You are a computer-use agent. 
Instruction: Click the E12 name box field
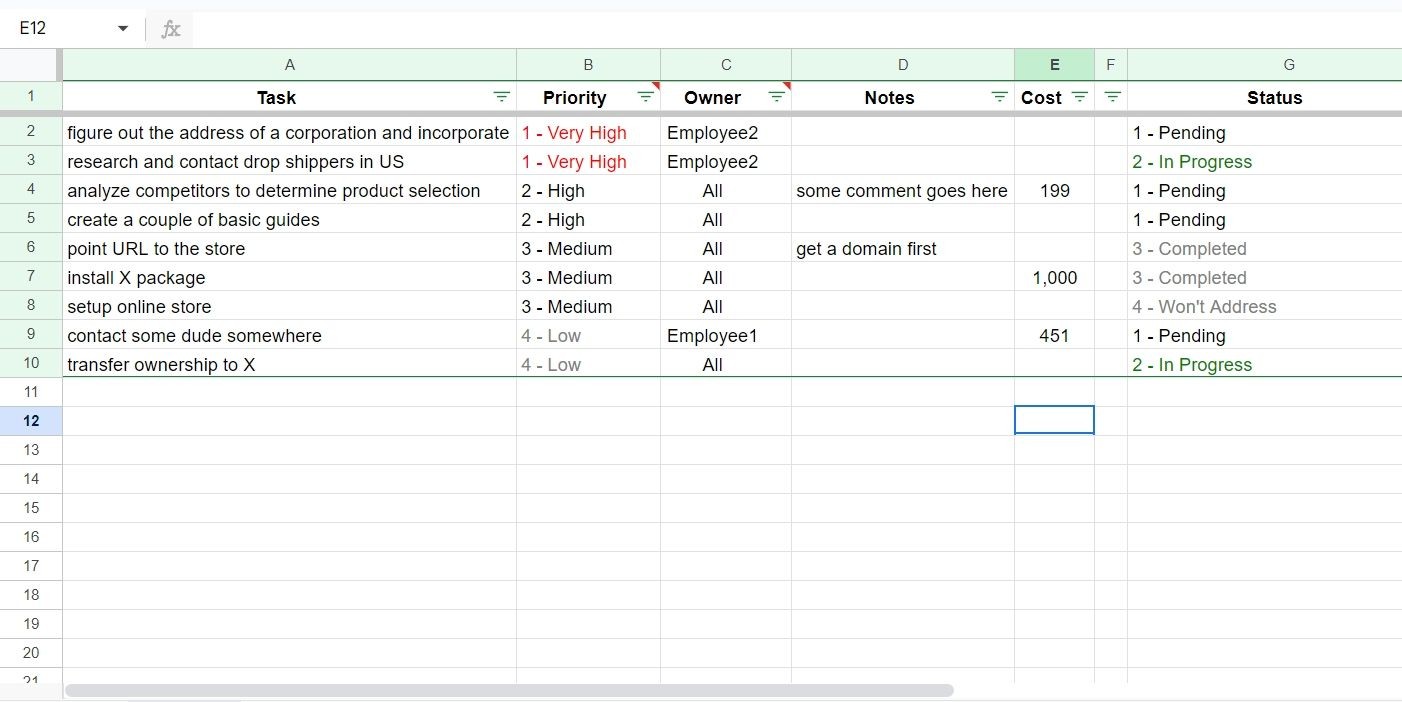tap(60, 29)
